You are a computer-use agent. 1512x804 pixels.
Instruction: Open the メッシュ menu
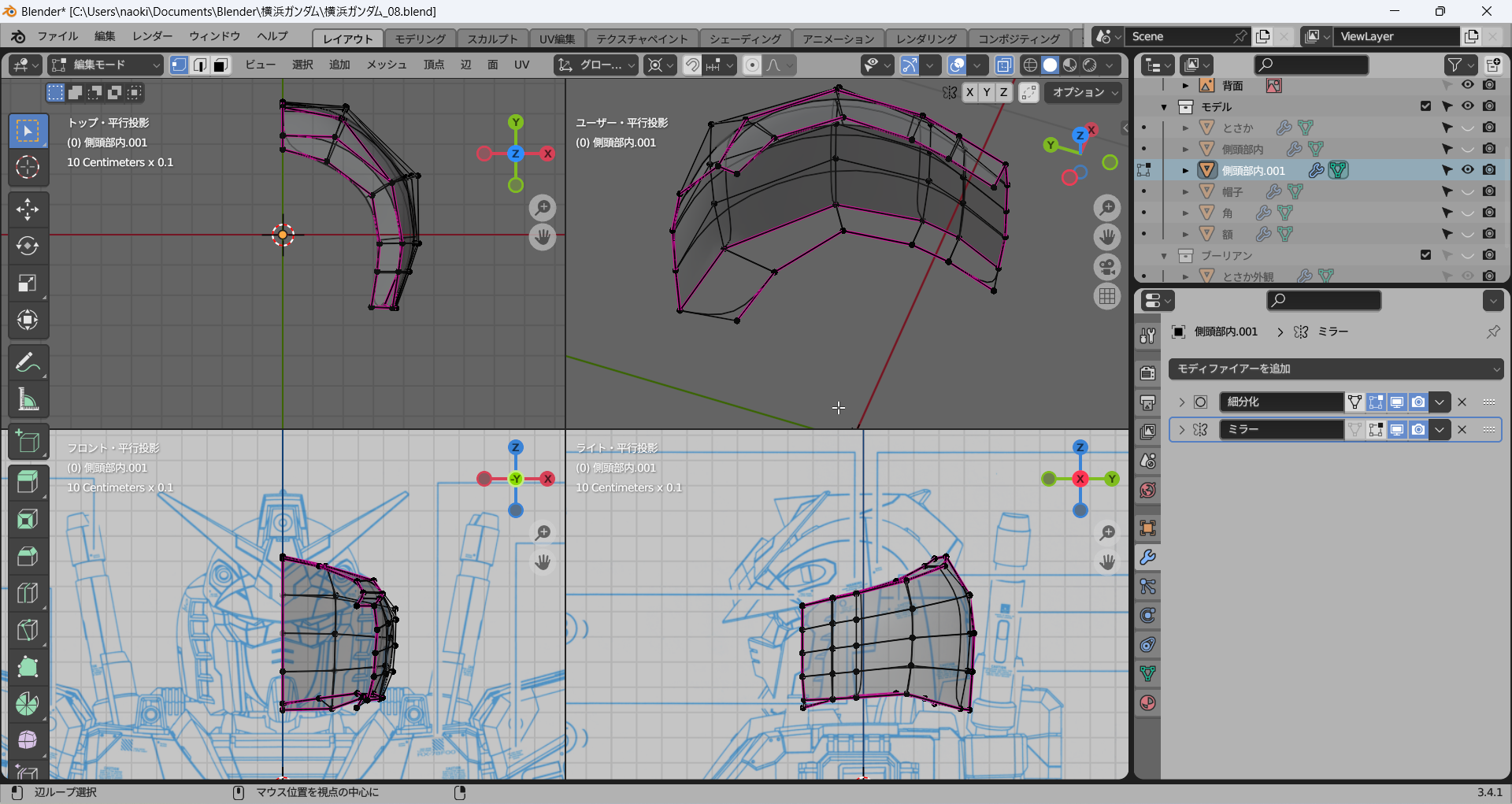click(386, 65)
